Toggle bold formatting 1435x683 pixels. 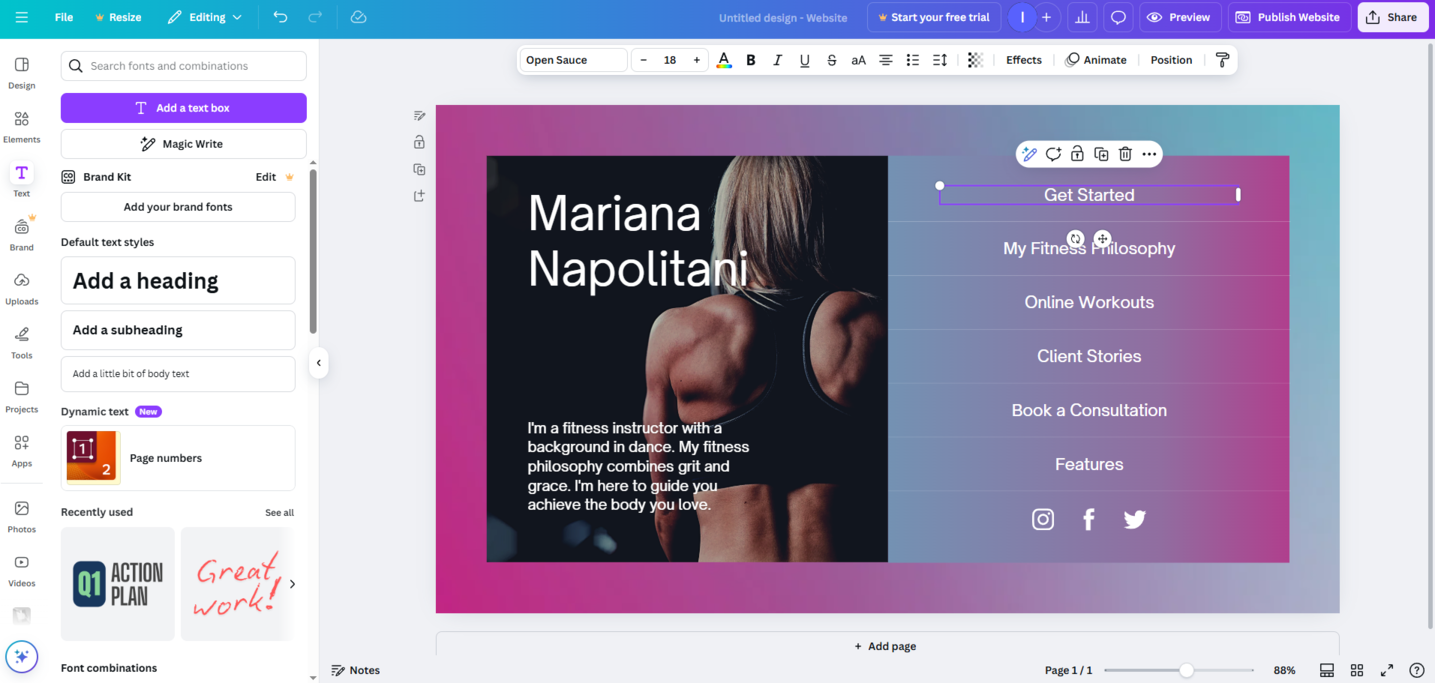[751, 60]
